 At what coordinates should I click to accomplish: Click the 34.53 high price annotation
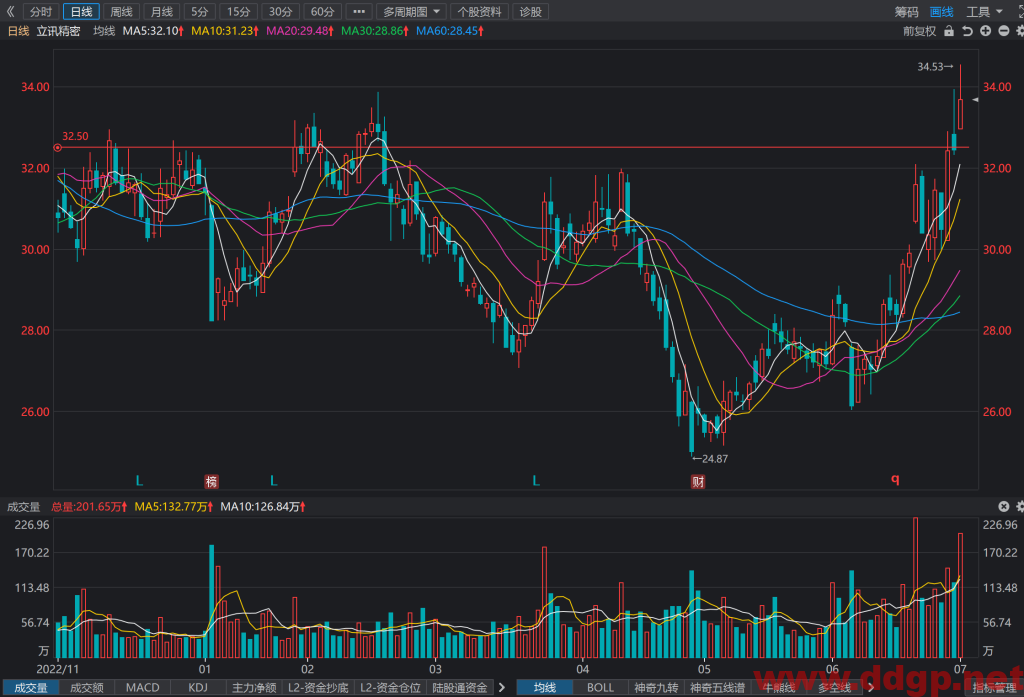(935, 67)
